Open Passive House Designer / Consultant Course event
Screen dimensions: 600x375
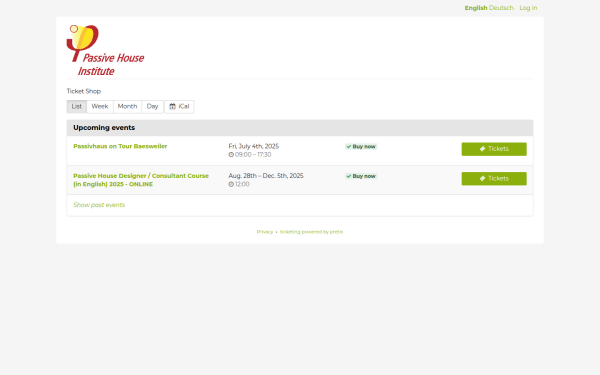pos(141,180)
